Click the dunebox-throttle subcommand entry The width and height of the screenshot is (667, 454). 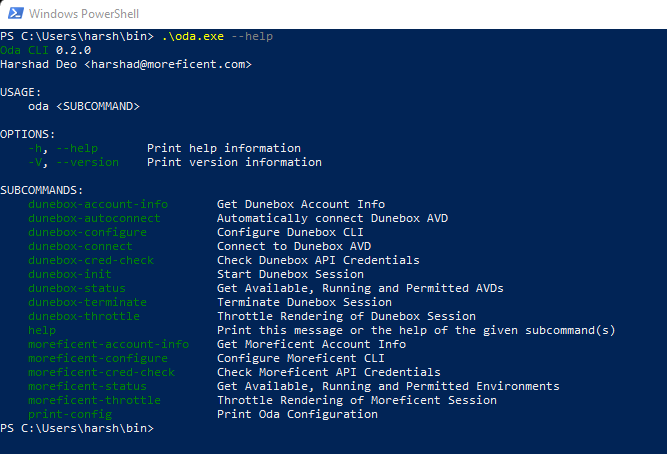click(84, 316)
